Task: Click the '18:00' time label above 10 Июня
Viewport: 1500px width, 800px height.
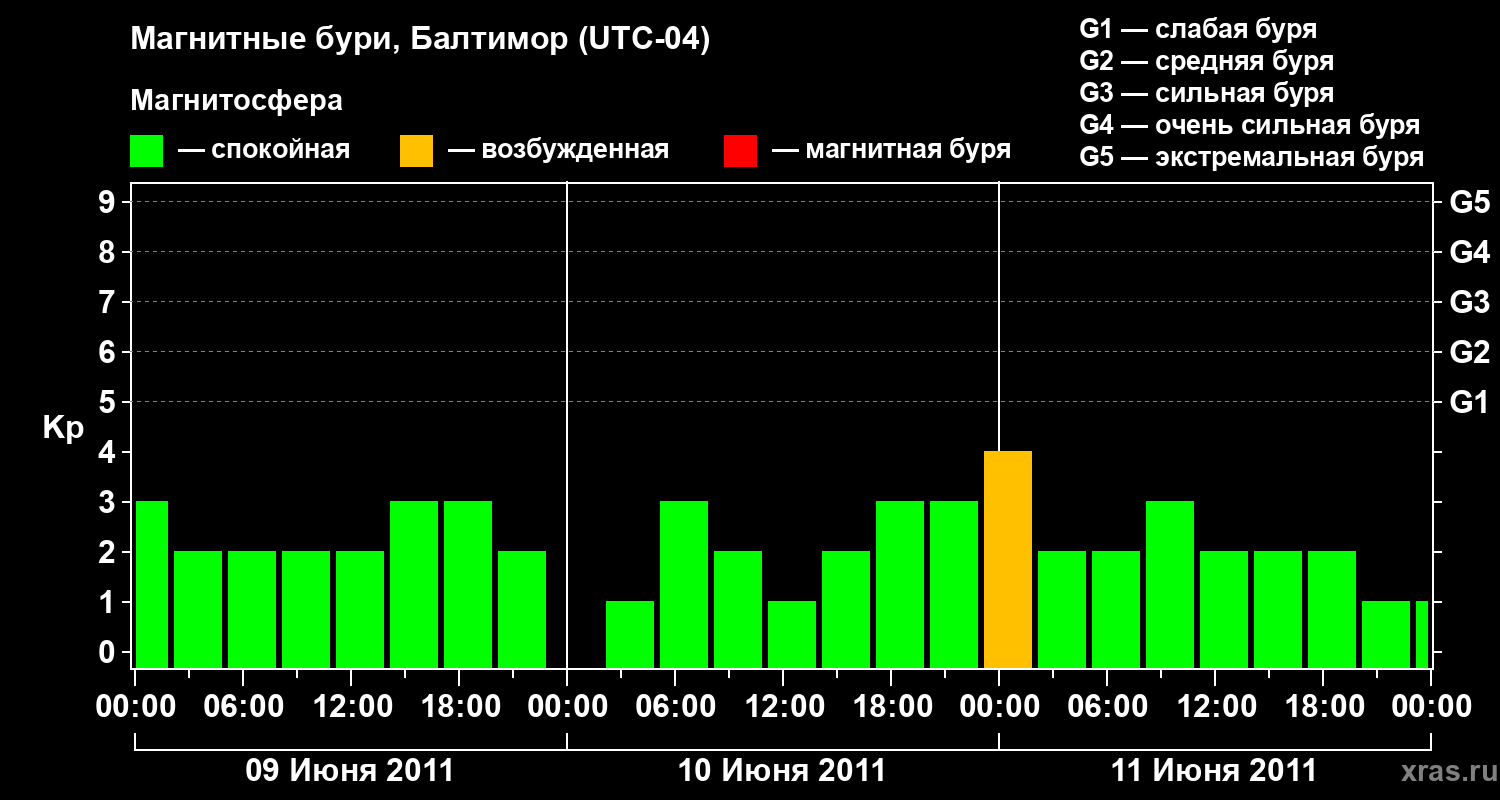Action: point(891,707)
